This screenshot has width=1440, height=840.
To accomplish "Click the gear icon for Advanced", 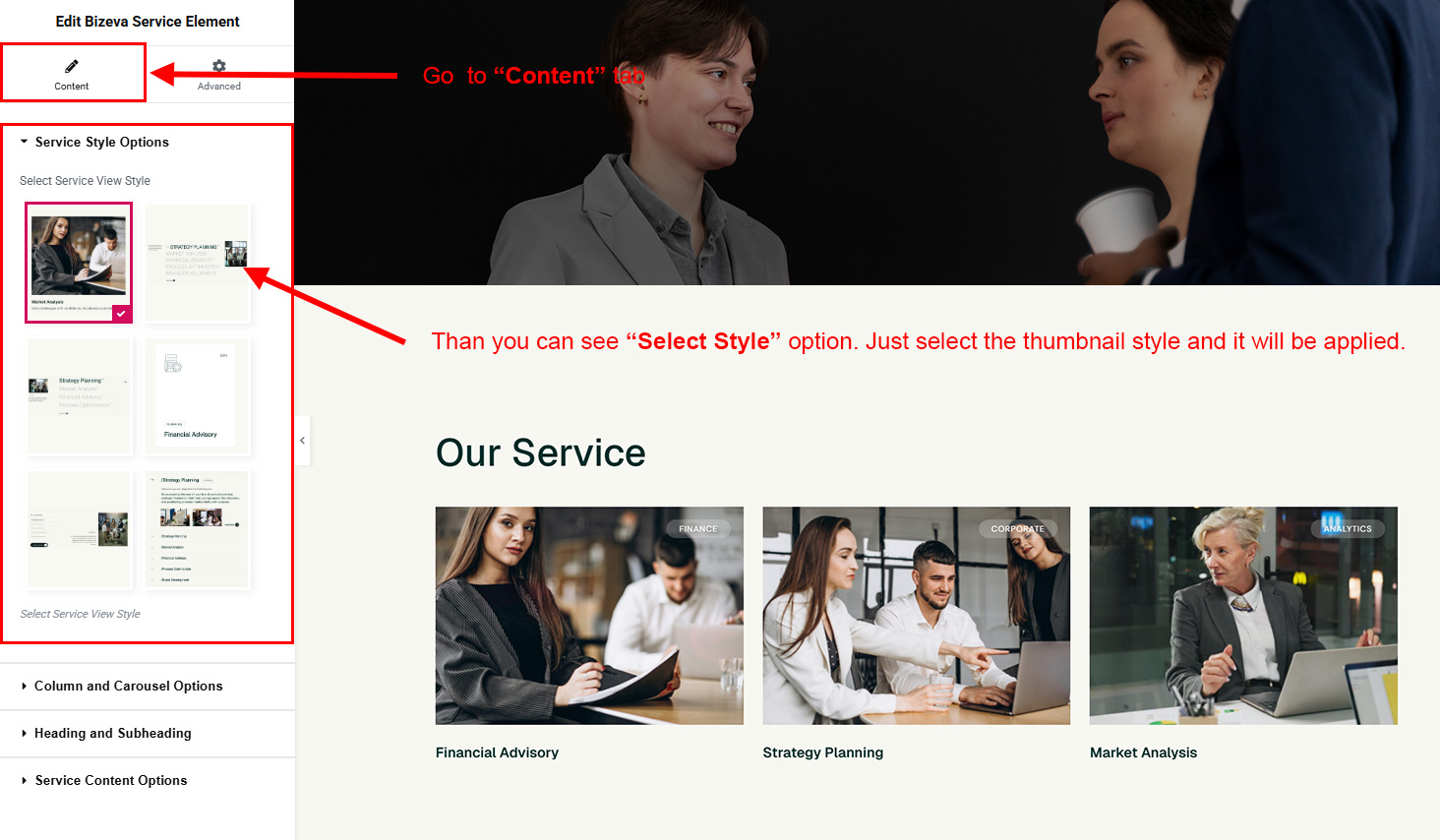I will (219, 66).
